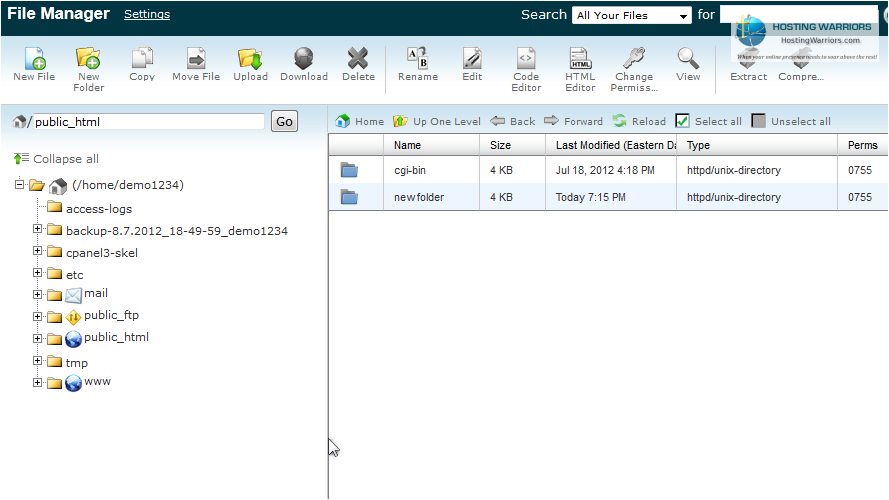Go to Home in file navigation bar
The image size is (889, 500).
point(359,121)
